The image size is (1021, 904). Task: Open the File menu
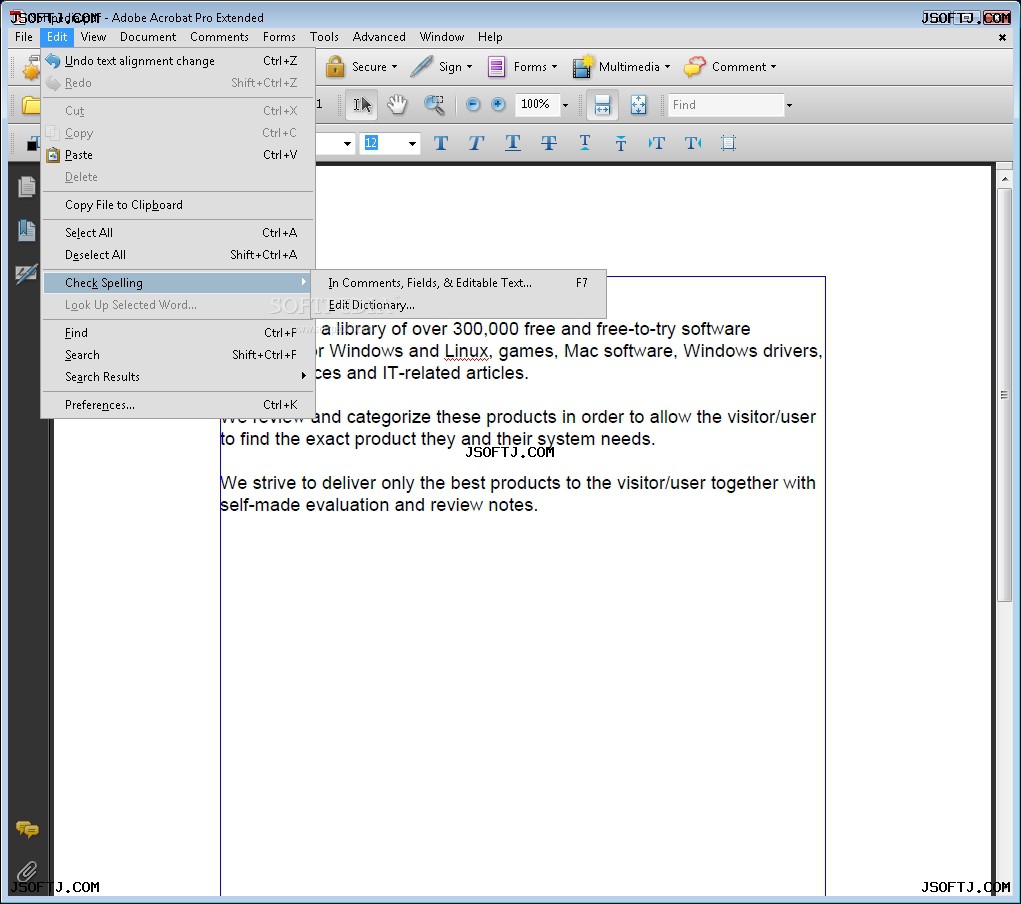(x=24, y=37)
